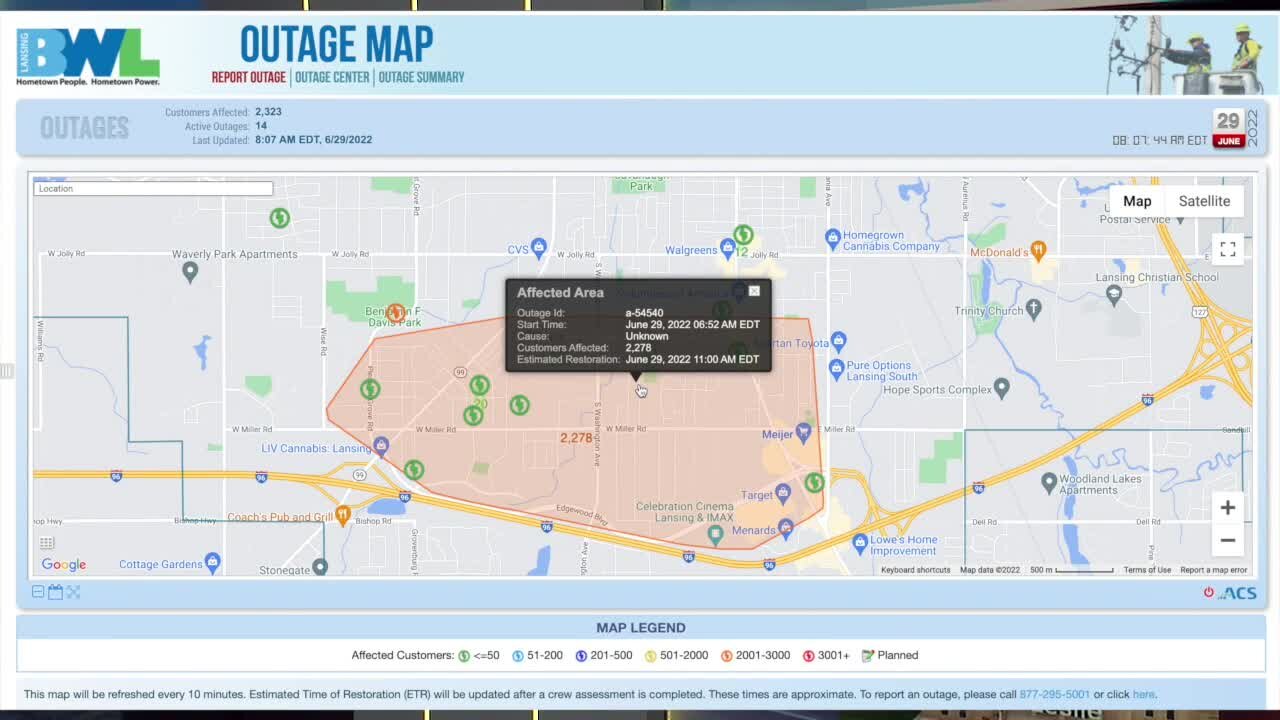
Task: Click the Active Outages count 14
Action: pyautogui.click(x=261, y=126)
